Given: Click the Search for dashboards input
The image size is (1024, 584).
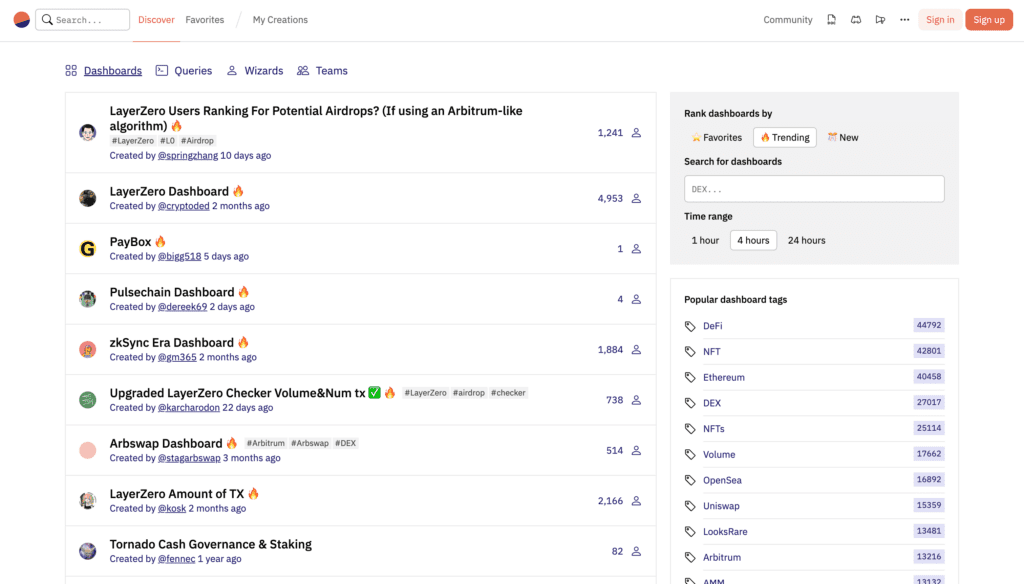Looking at the screenshot, I should point(814,189).
